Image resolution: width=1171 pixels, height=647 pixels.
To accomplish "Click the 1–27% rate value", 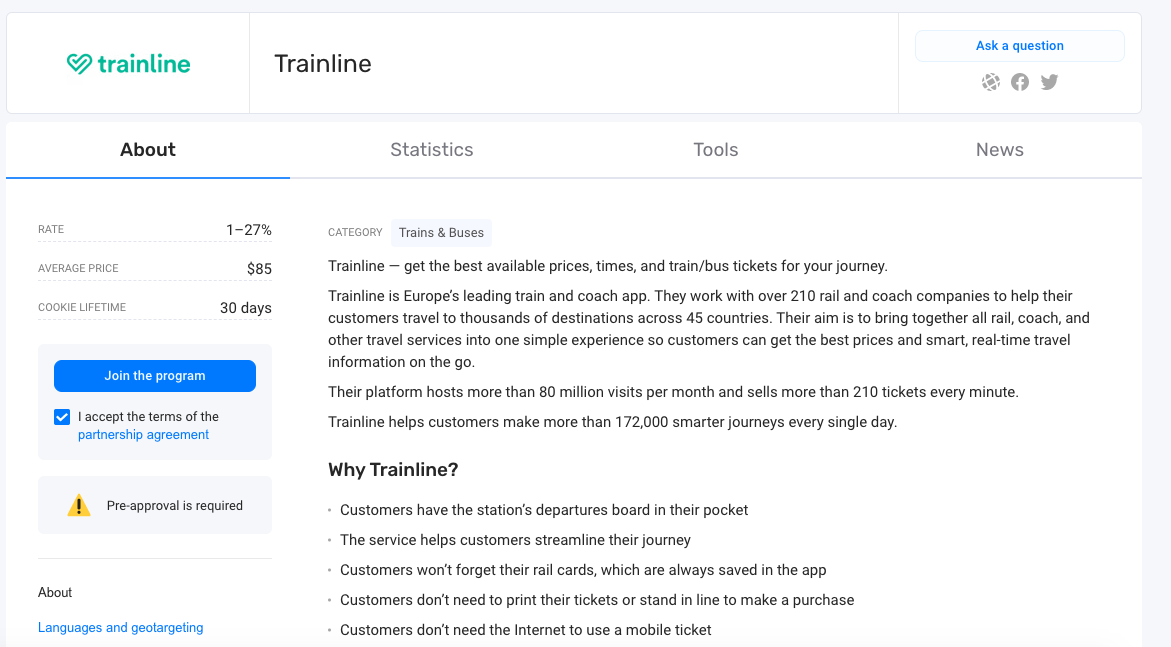I will tap(248, 230).
